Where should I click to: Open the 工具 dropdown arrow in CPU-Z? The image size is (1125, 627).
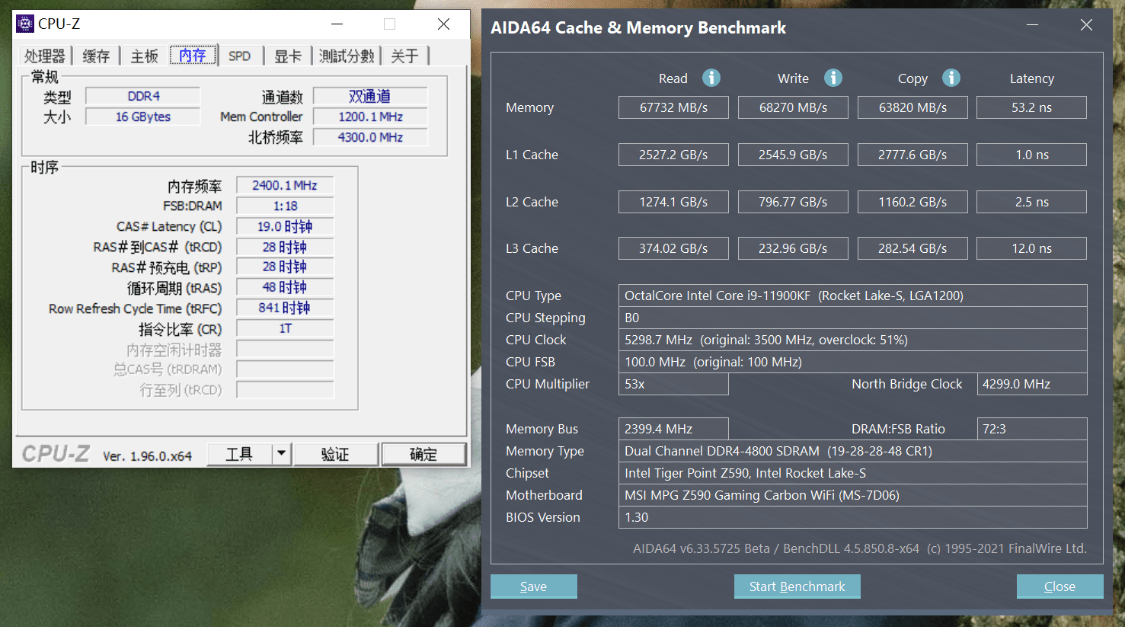281,453
